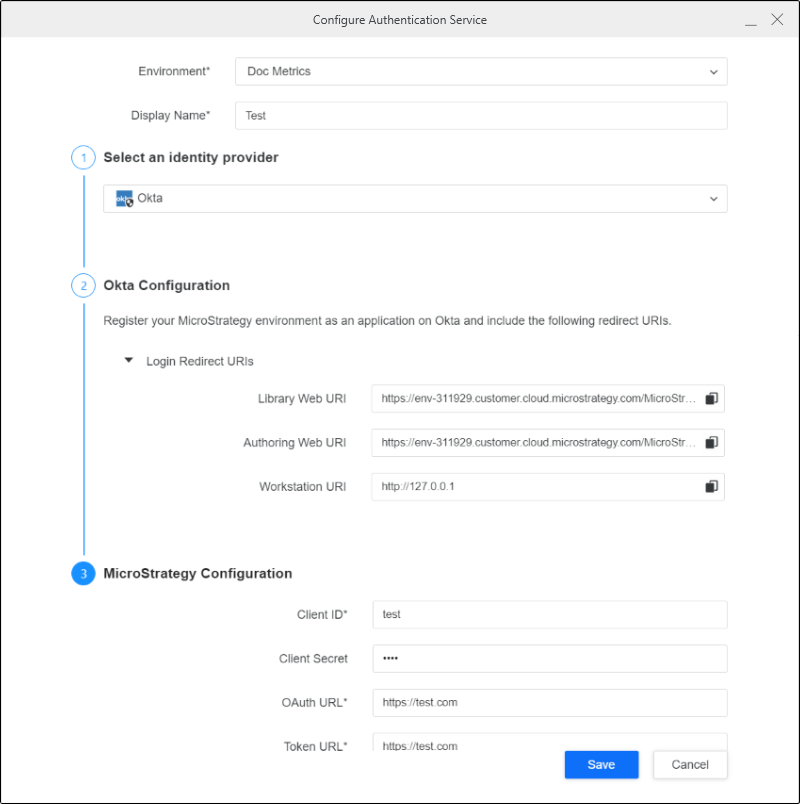Copy the Workstation URI
Screen dimensions: 800x804
(x=711, y=487)
